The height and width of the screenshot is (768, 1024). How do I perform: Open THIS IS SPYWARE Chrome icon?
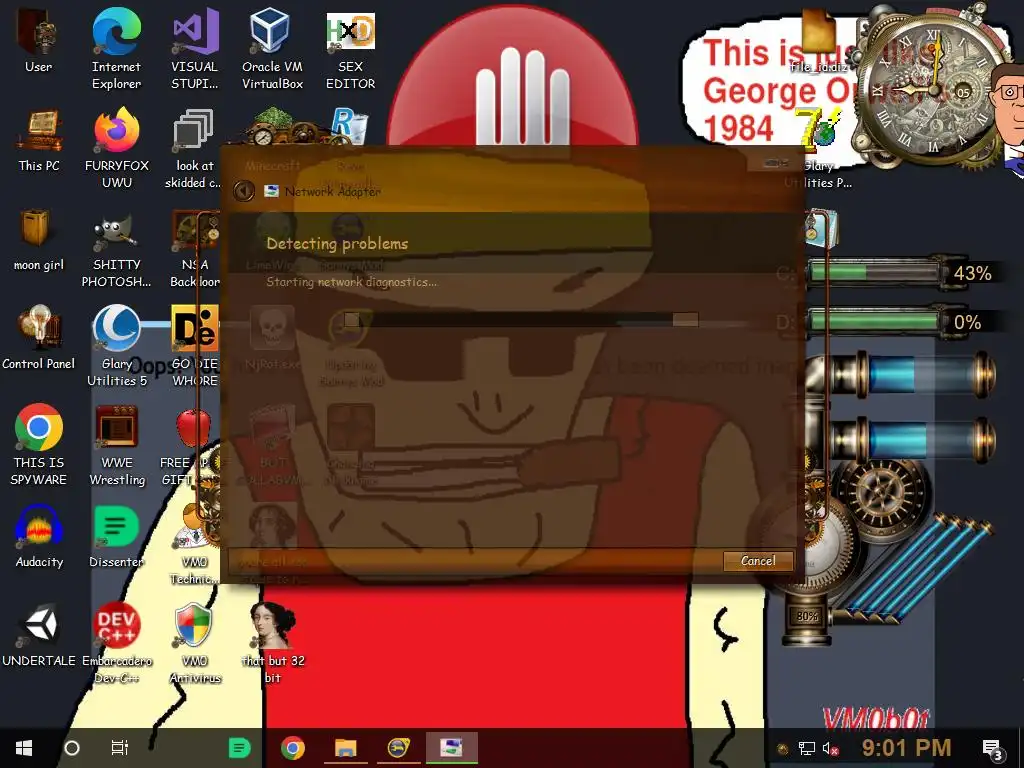tap(39, 444)
